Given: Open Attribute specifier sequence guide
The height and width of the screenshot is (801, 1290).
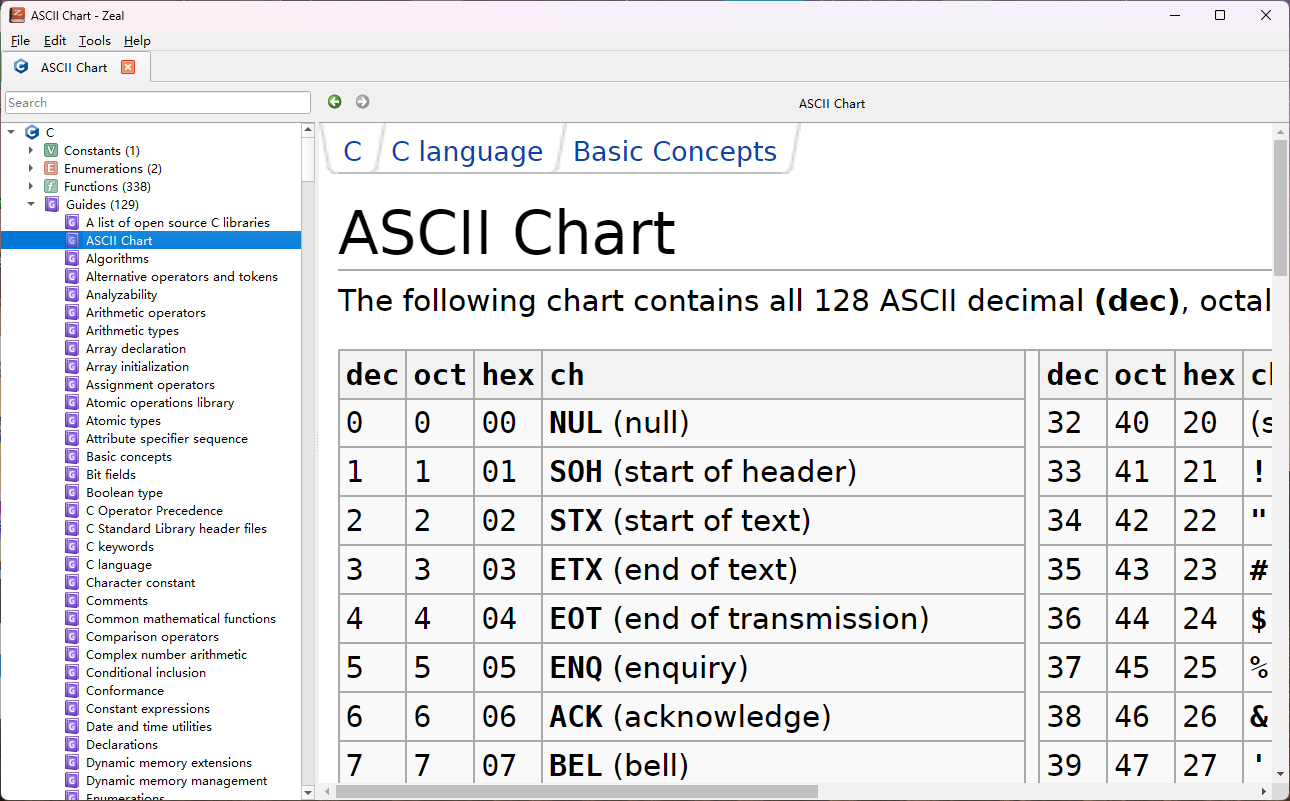Looking at the screenshot, I should pyautogui.click(x=167, y=438).
